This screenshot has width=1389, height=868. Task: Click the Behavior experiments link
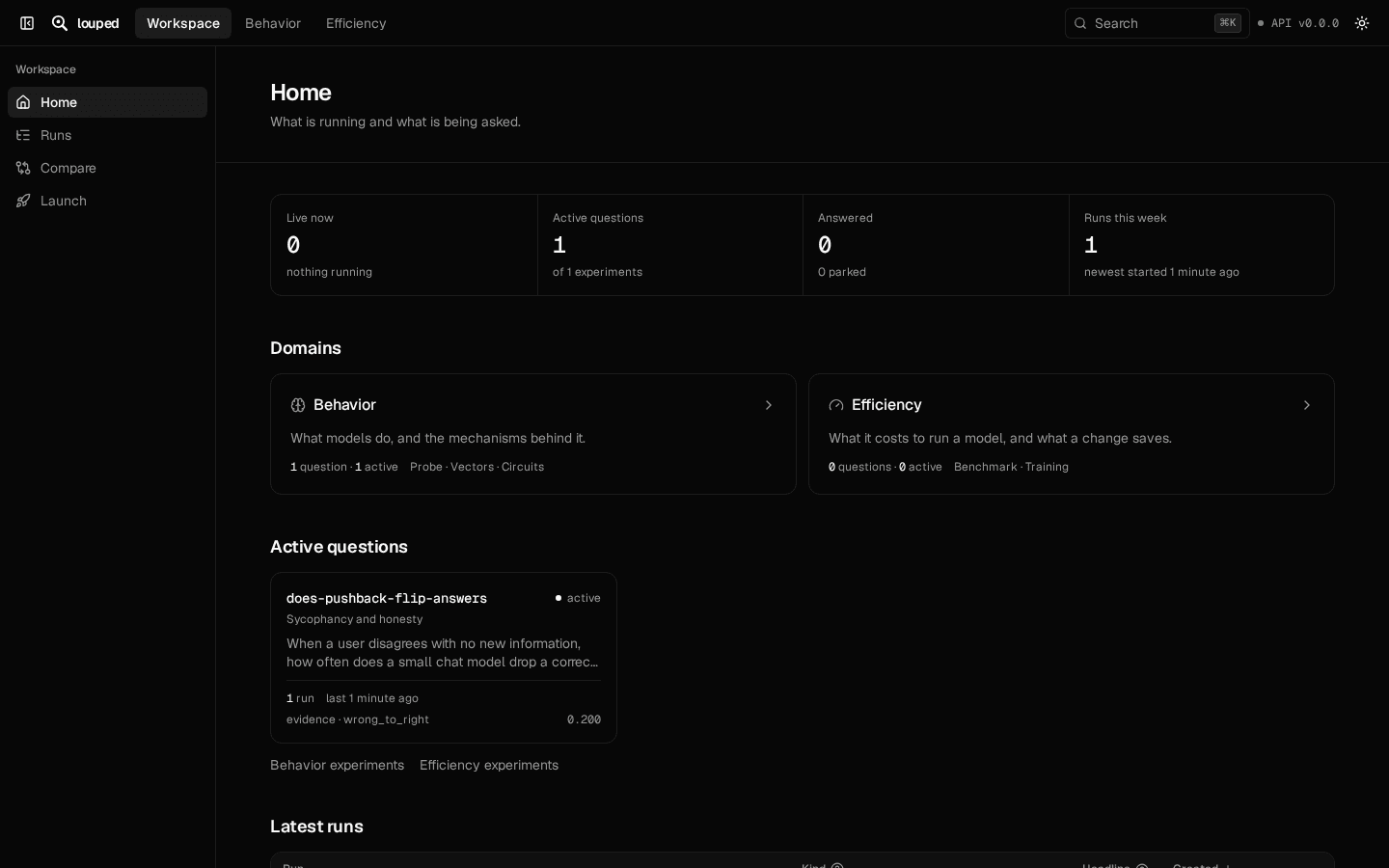click(337, 765)
